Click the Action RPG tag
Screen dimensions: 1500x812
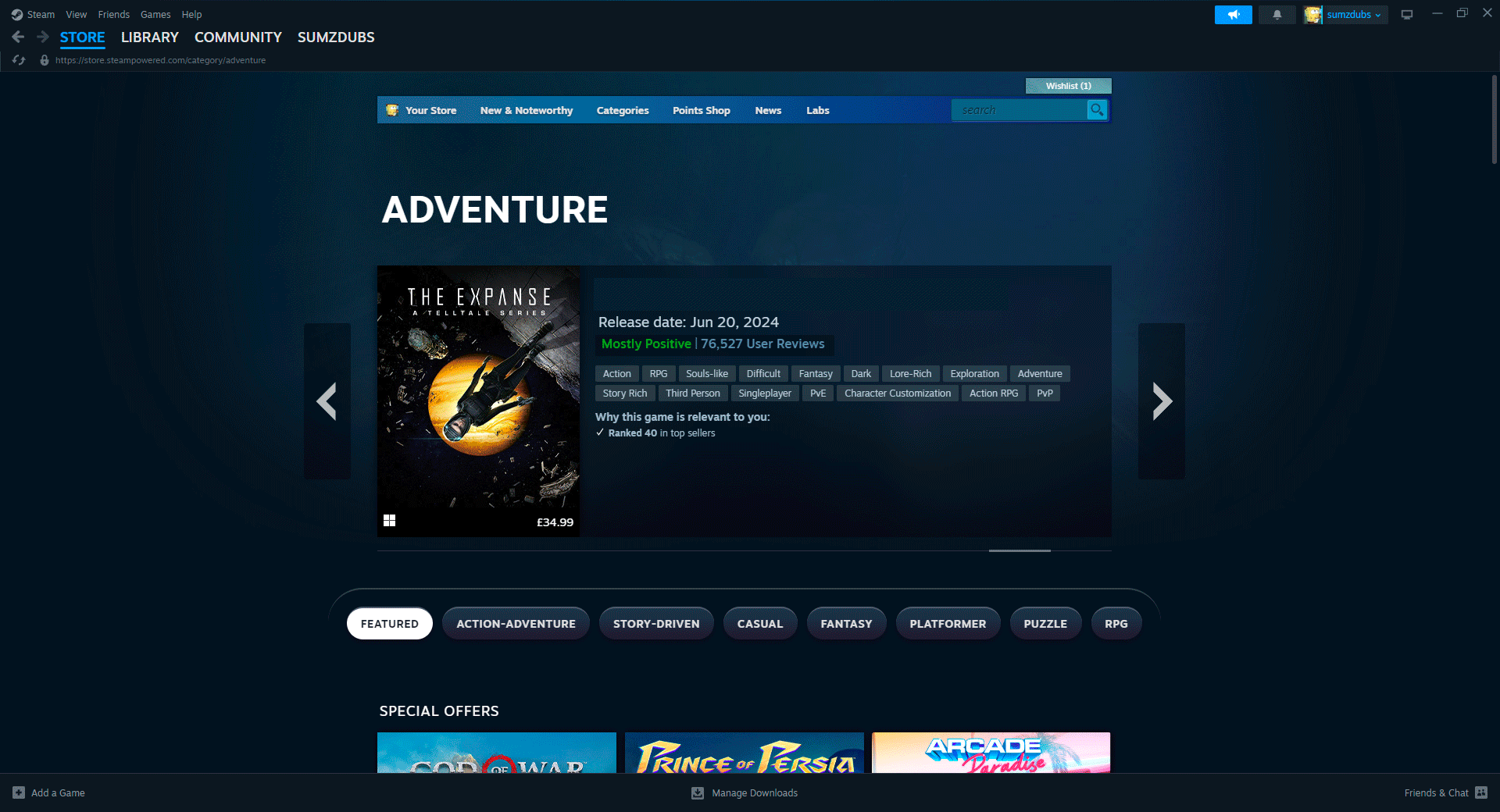pos(994,393)
